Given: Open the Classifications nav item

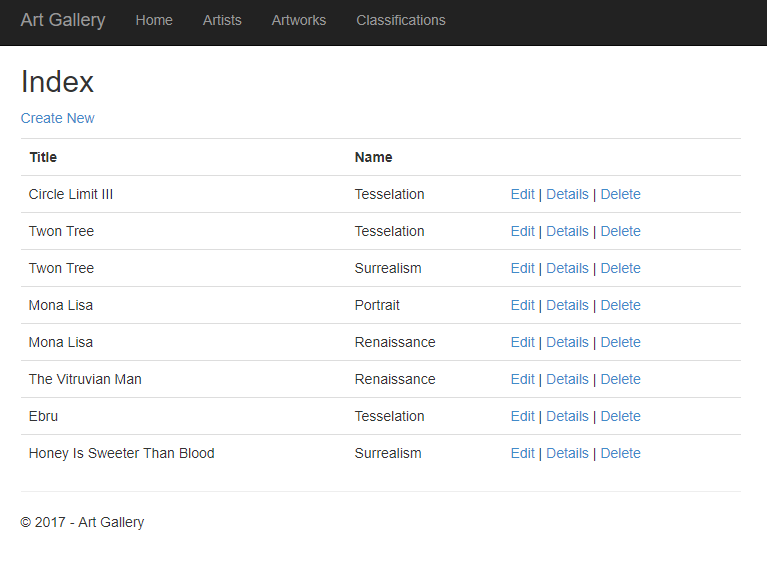Looking at the screenshot, I should point(401,20).
